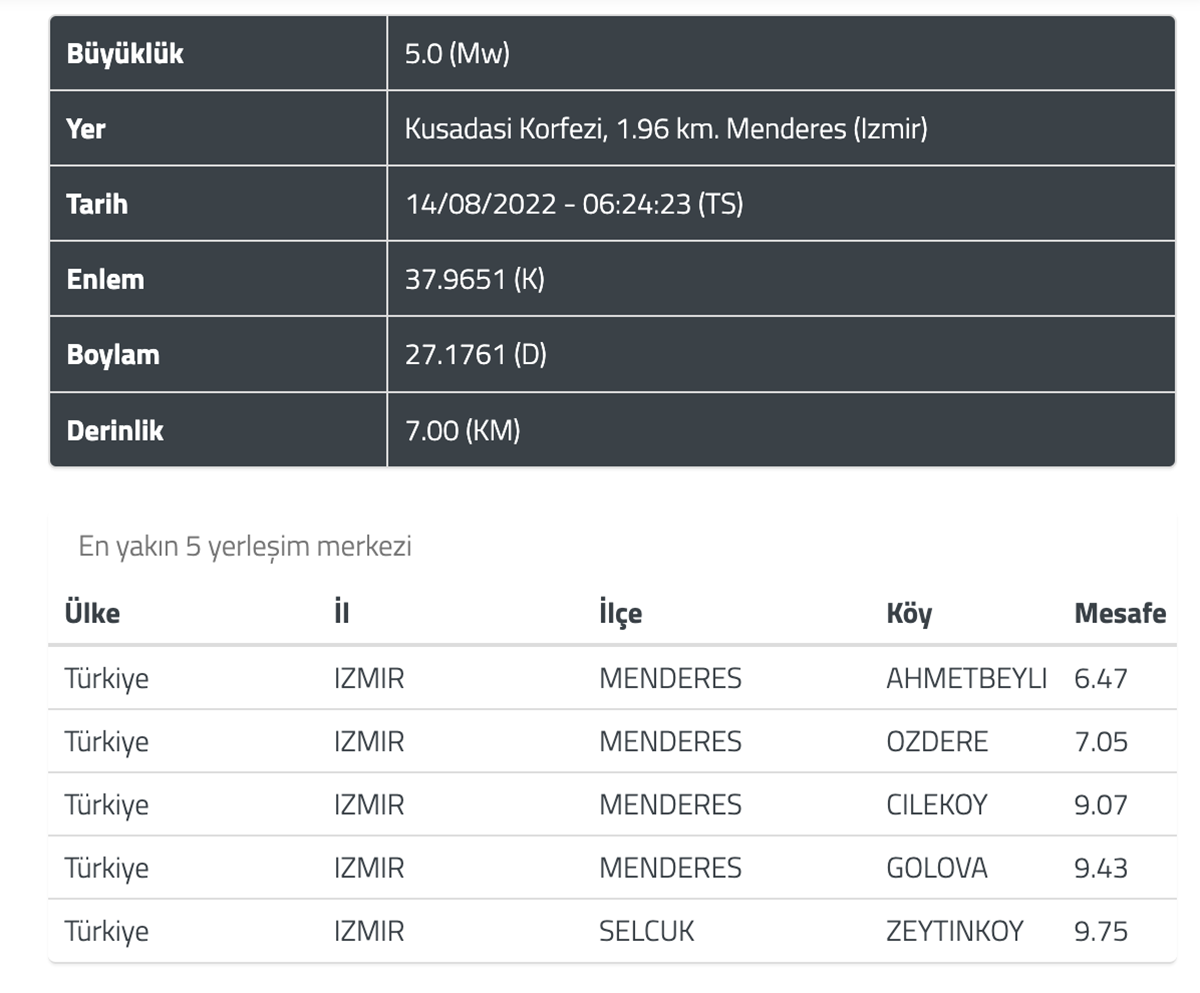
Task: Click the Köy column header
Action: click(x=908, y=612)
